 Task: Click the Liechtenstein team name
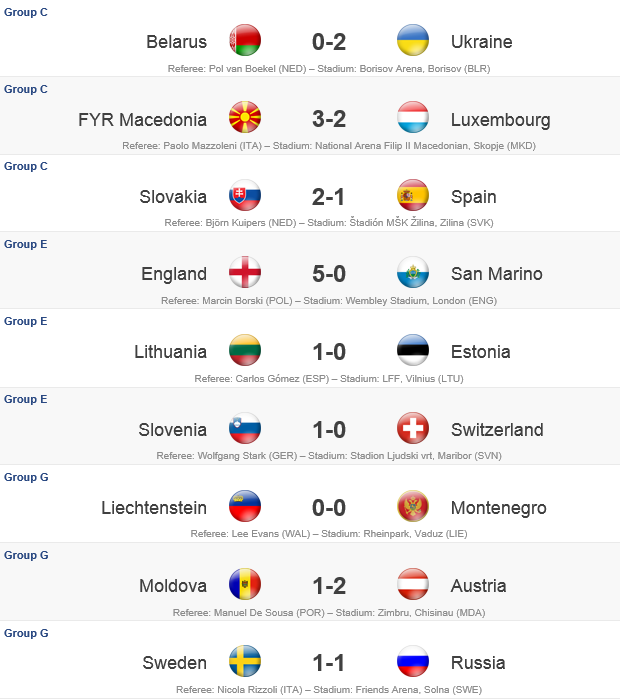click(154, 508)
